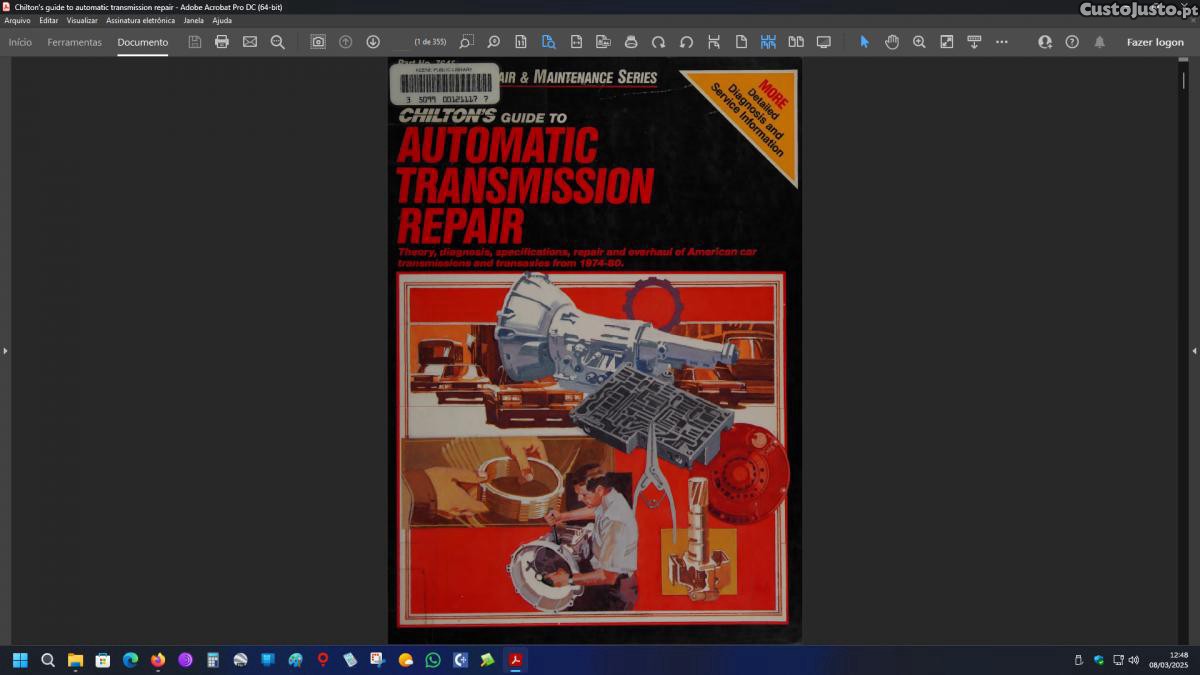The width and height of the screenshot is (1200, 675).
Task: Open the more tools ellipsis menu
Action: [x=1002, y=42]
